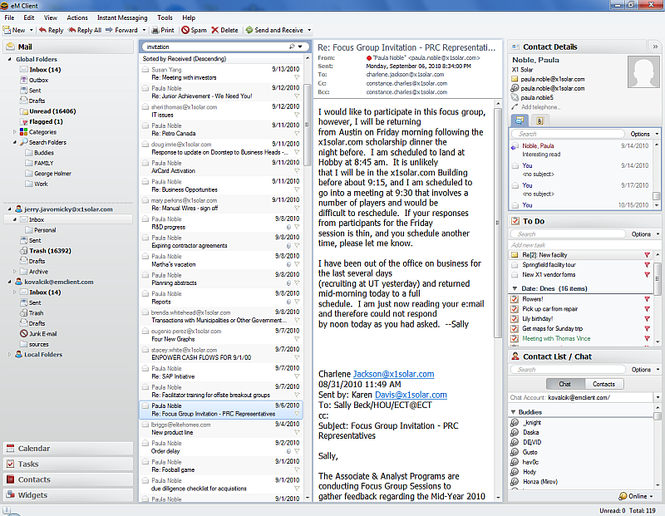The height and width of the screenshot is (516, 665).
Task: Toggle Get maps for Sunday trip checkbox
Action: [514, 329]
